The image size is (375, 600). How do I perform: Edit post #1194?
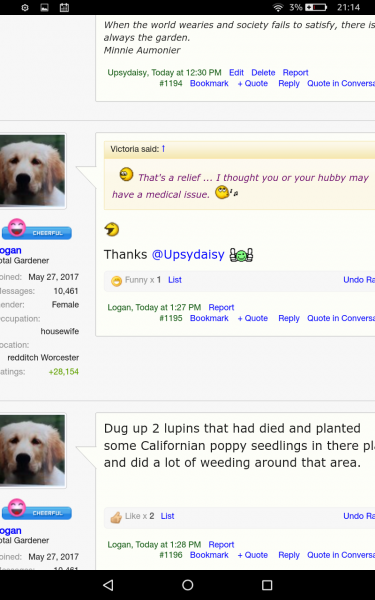[236, 72]
